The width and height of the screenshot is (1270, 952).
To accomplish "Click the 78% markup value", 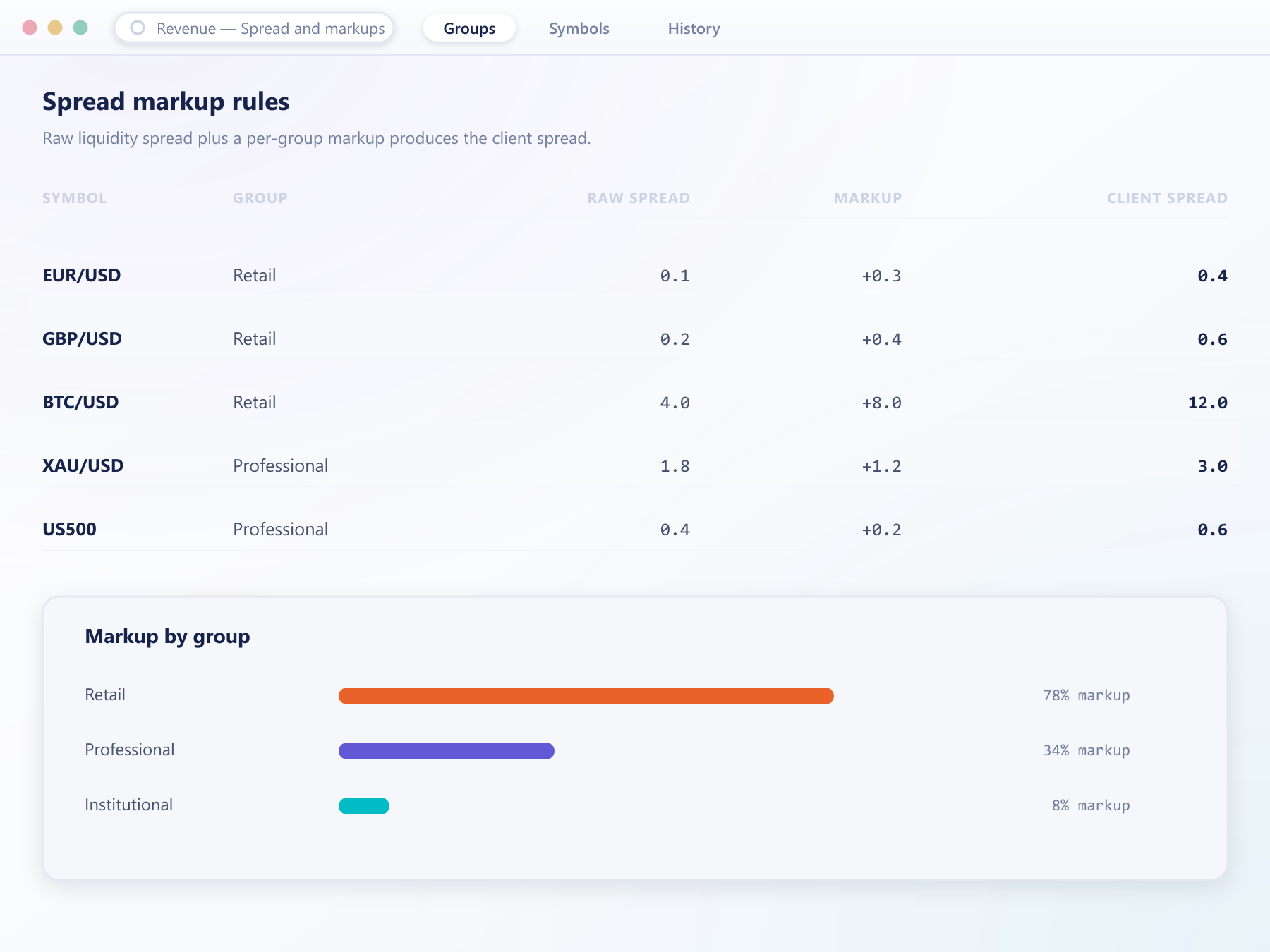I will tap(1087, 695).
